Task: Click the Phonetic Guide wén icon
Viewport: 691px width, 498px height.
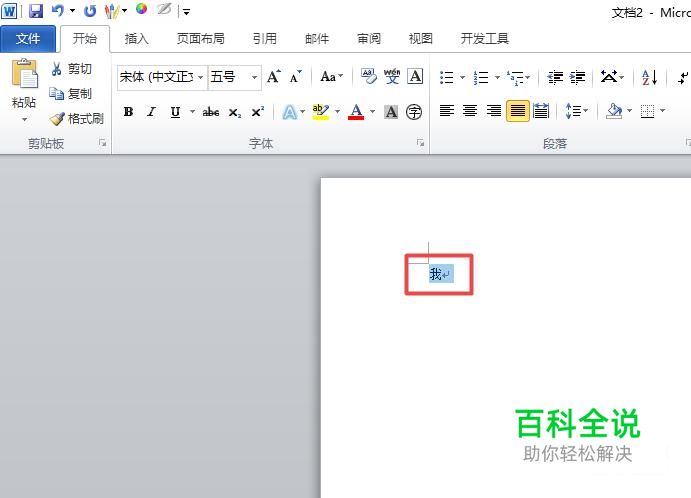Action: pos(392,76)
